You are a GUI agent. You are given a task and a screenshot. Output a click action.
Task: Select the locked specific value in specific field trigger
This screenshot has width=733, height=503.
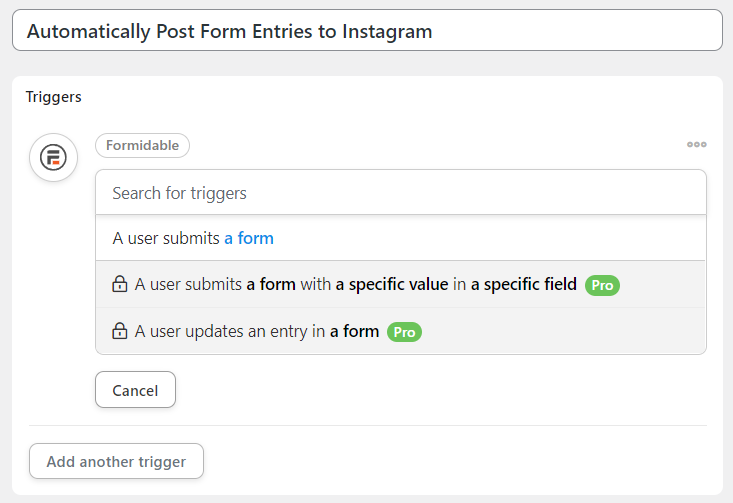tap(401, 284)
